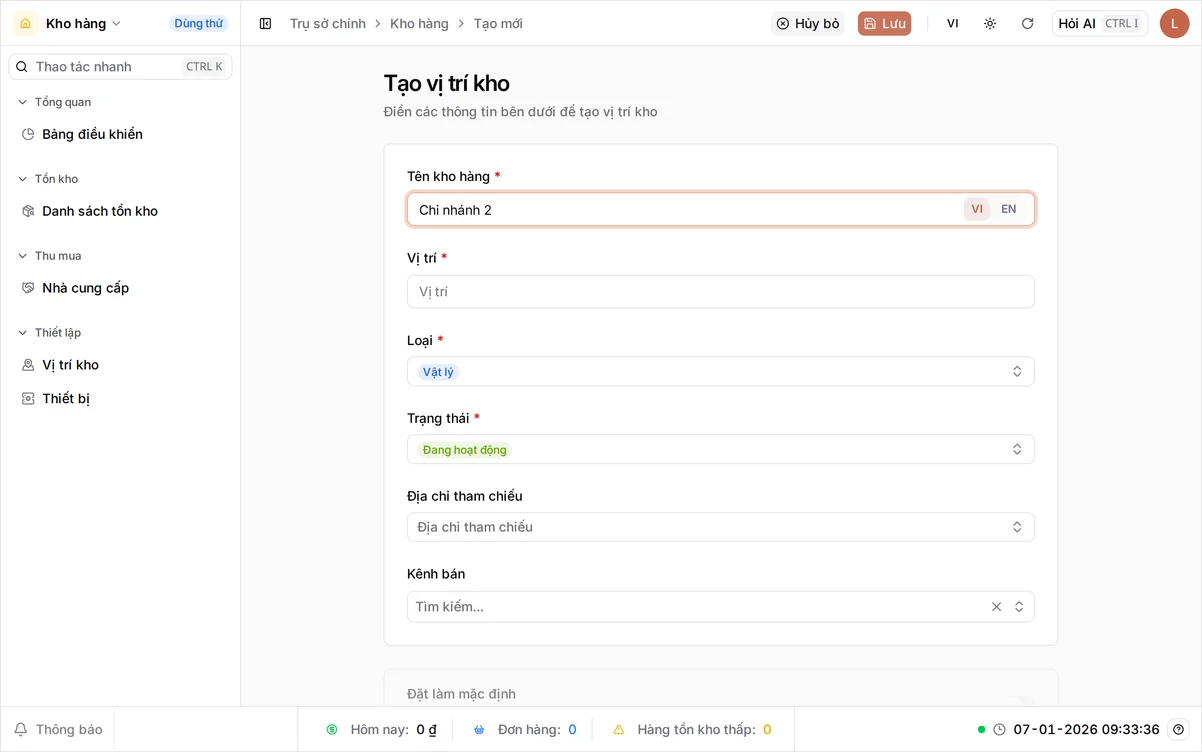
Task: Open the Loại dropdown
Action: (x=720, y=371)
